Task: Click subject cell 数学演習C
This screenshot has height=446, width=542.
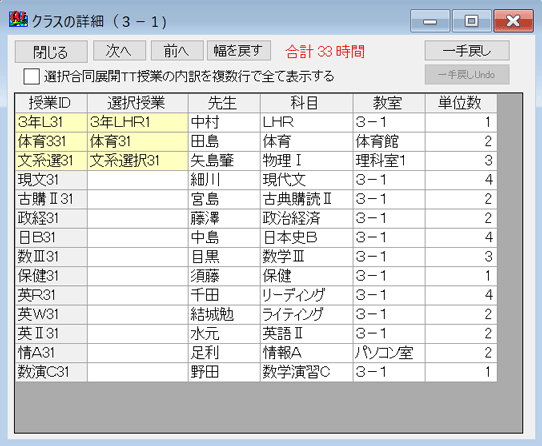Action: point(307,372)
